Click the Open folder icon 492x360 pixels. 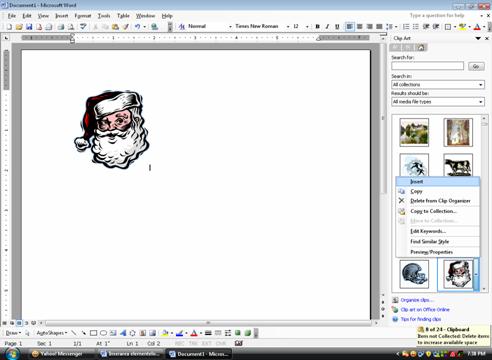point(19,27)
